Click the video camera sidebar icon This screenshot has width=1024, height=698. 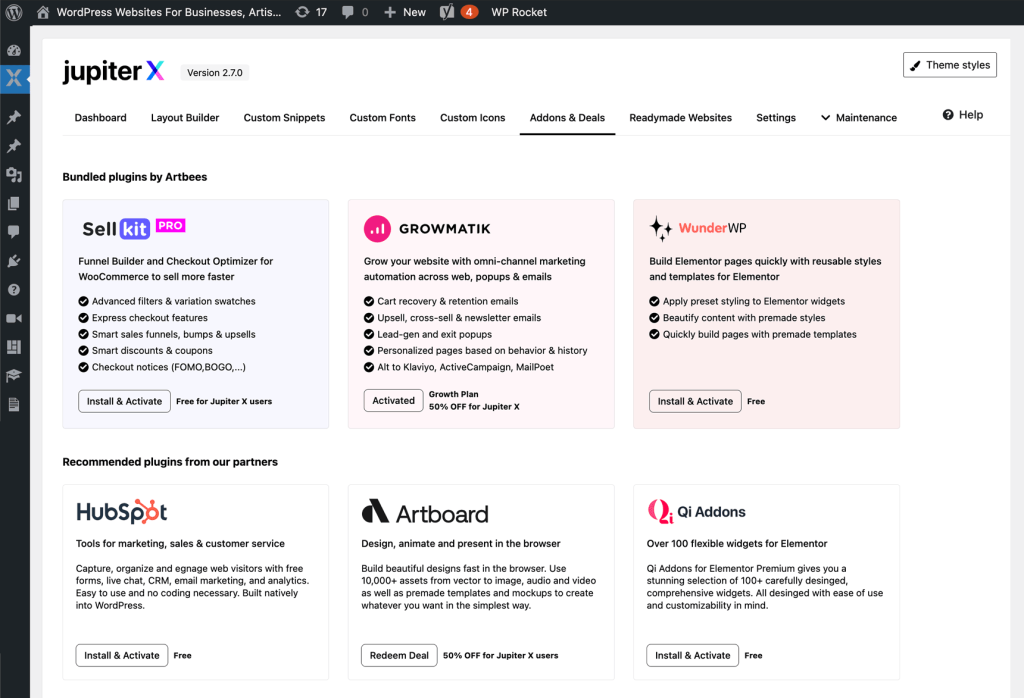[14, 318]
